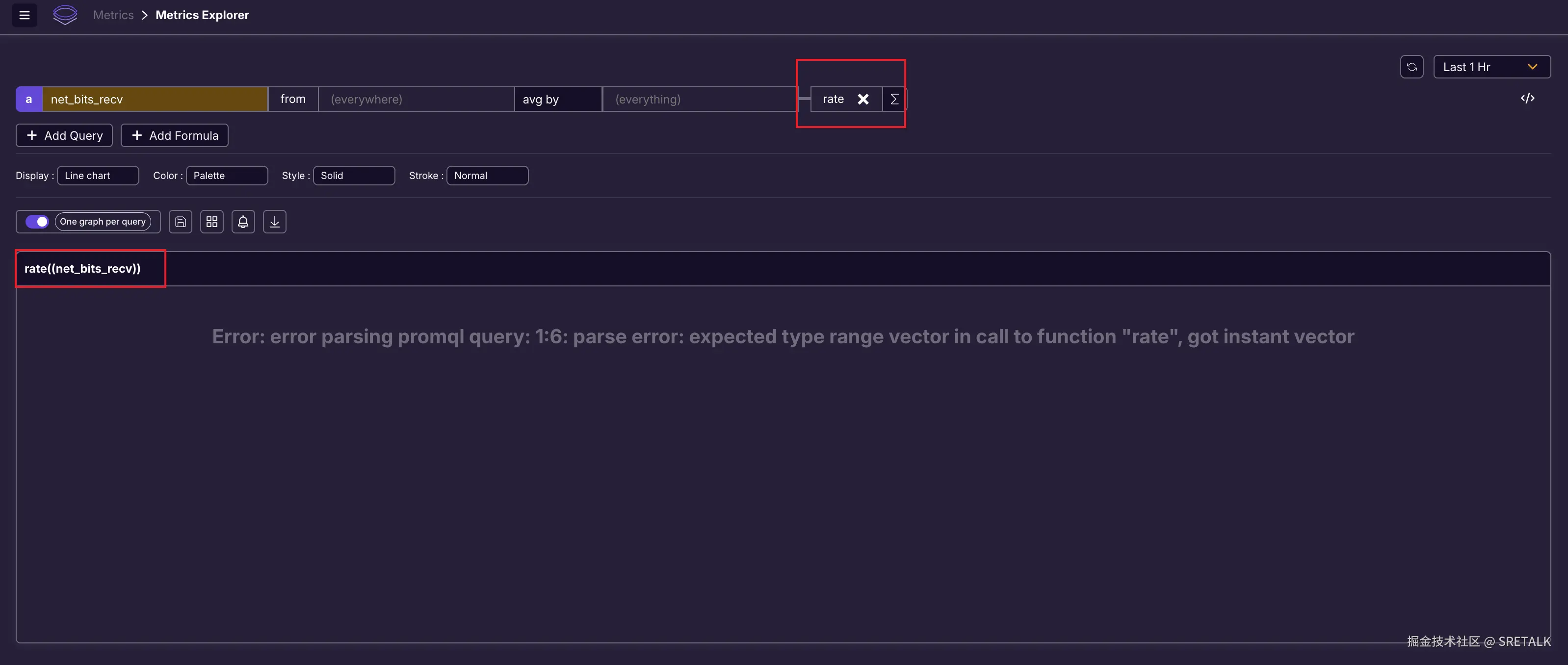Click the save query icon

[x=180, y=222]
